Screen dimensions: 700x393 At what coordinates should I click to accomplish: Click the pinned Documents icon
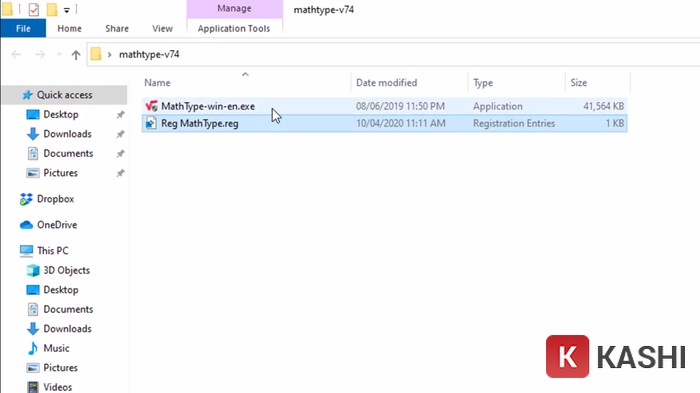click(33, 154)
